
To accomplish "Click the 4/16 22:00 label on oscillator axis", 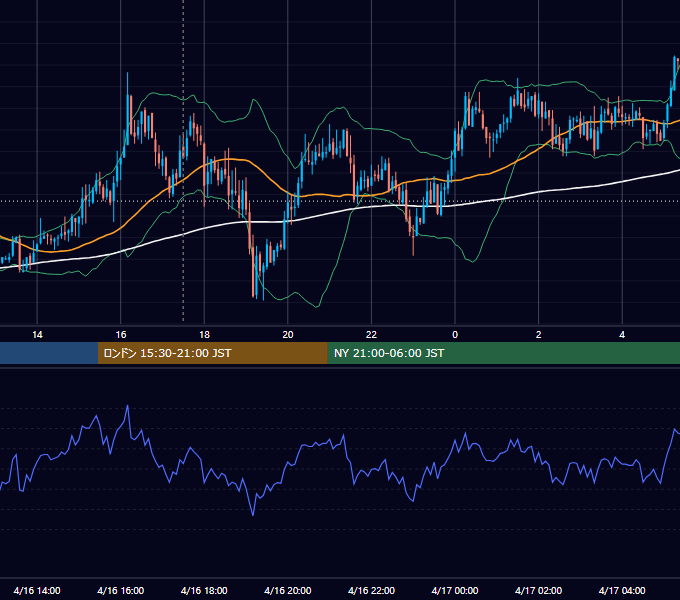I will click(371, 590).
